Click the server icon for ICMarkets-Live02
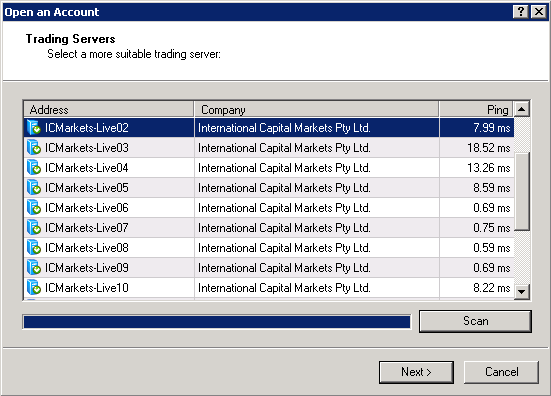 (x=34, y=128)
